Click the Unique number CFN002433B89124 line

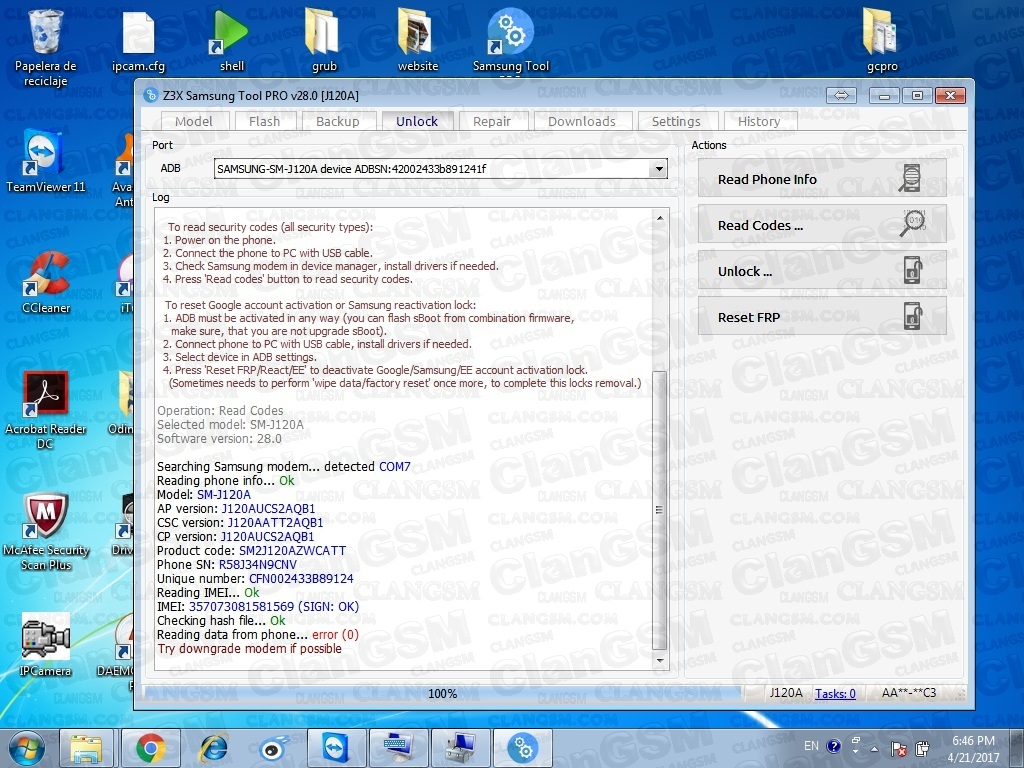(255, 579)
